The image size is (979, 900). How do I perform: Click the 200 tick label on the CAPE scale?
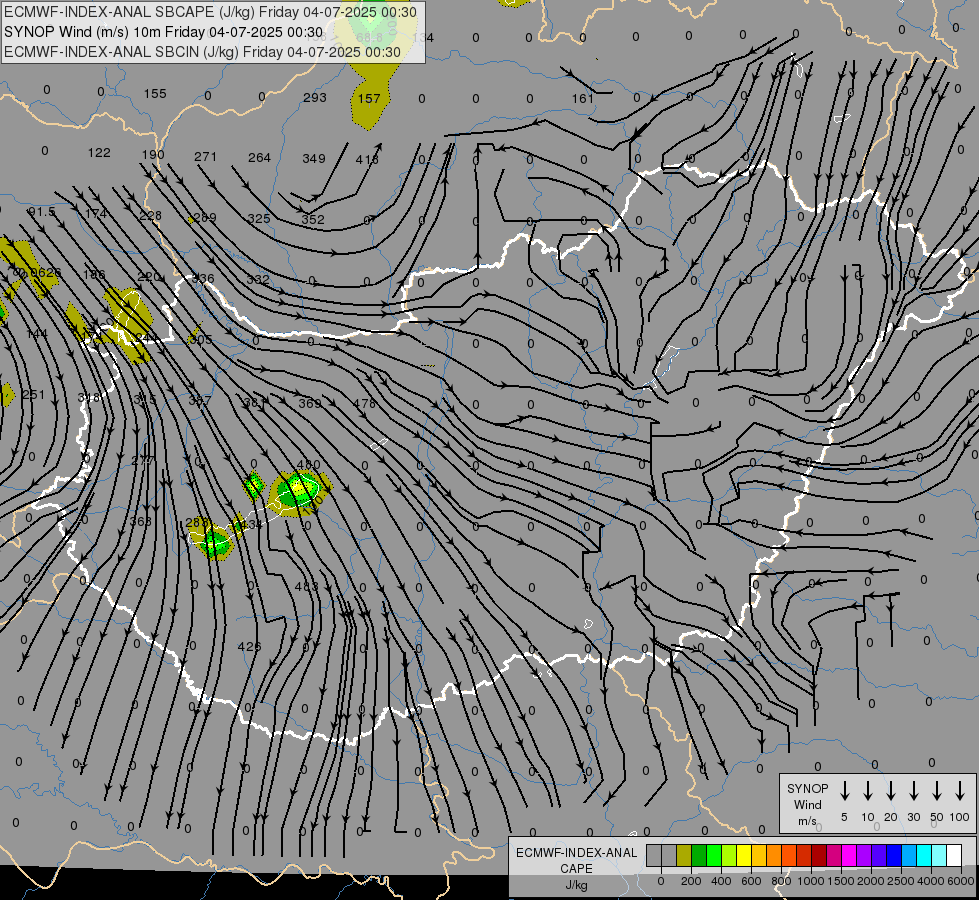point(691,881)
